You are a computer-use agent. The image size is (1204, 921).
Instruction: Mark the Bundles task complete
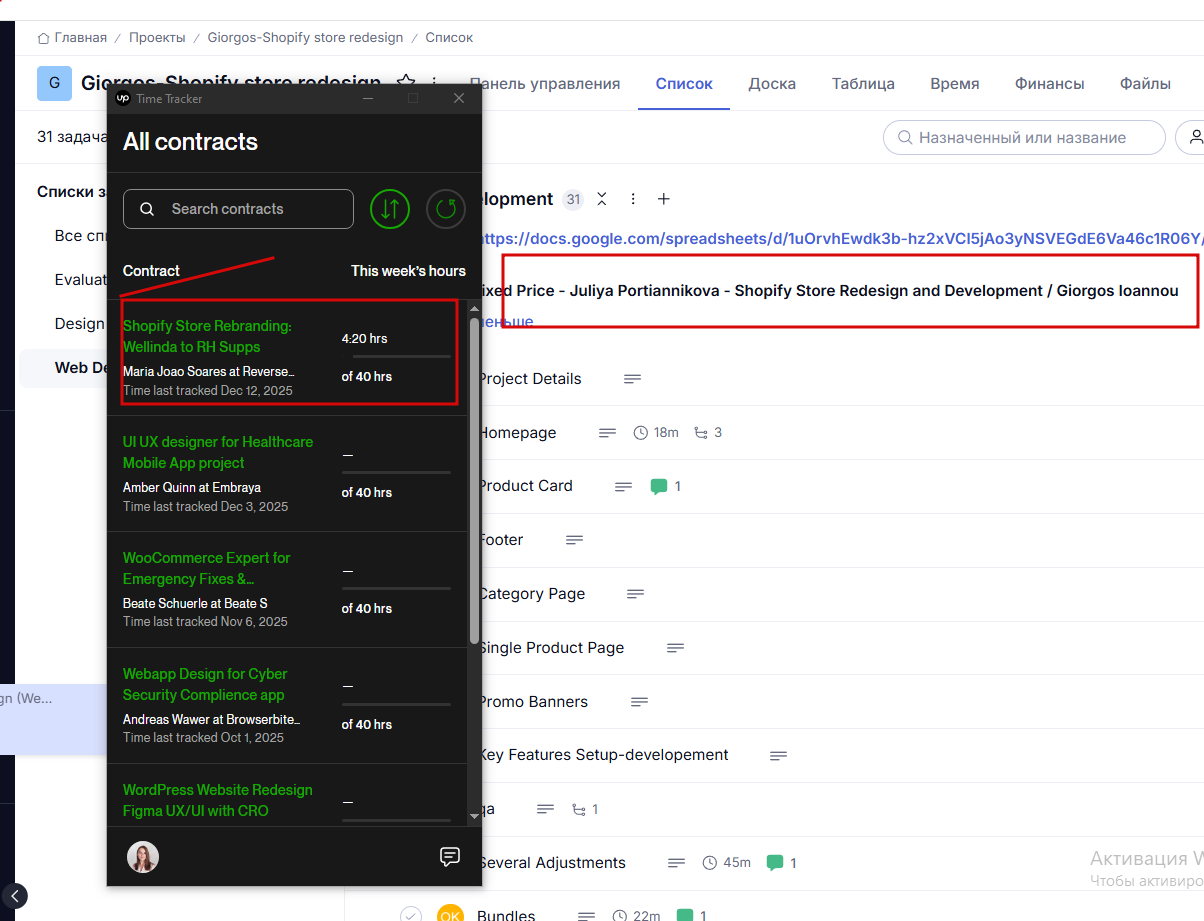tap(410, 915)
